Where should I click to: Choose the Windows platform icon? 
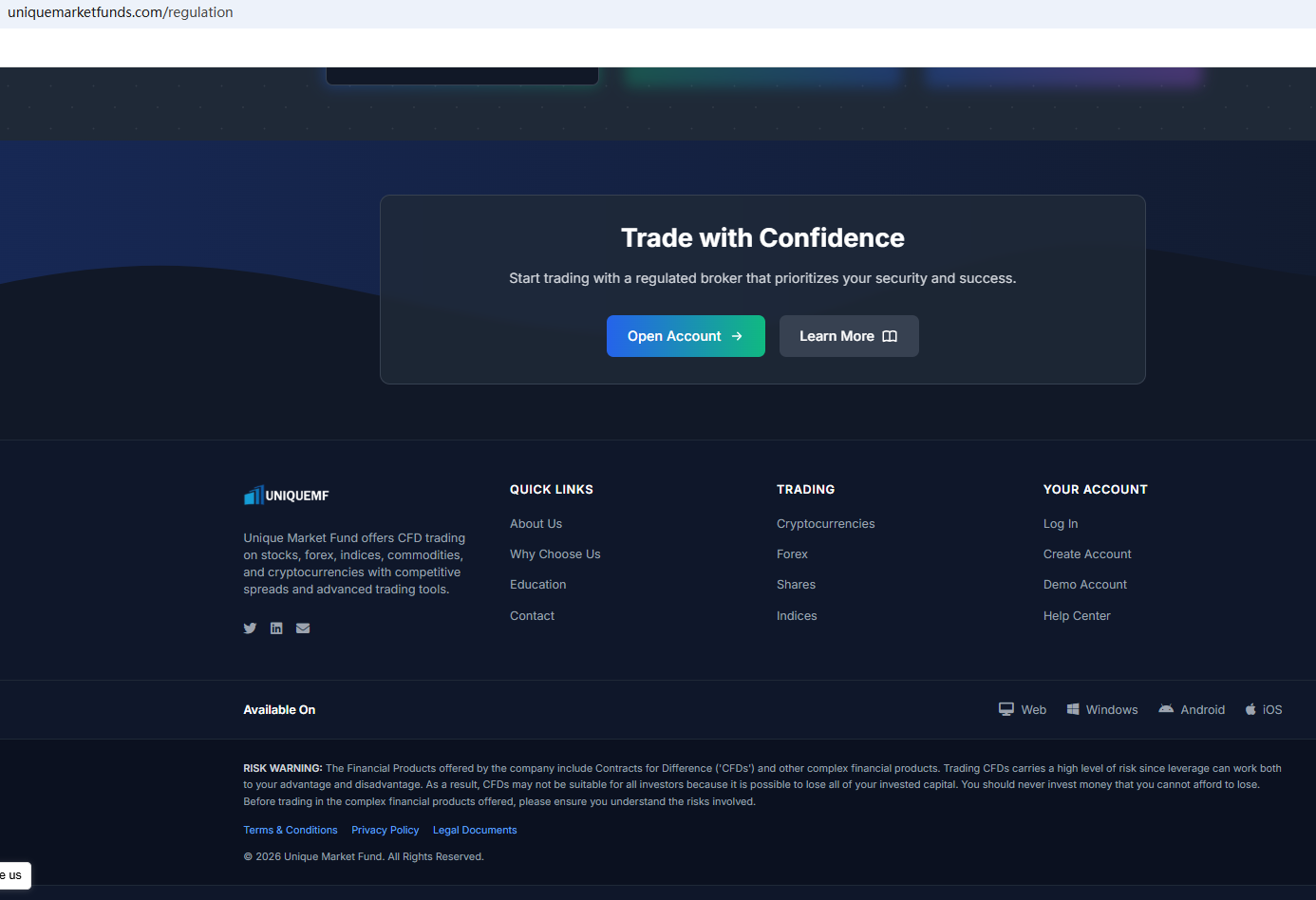tap(1073, 709)
